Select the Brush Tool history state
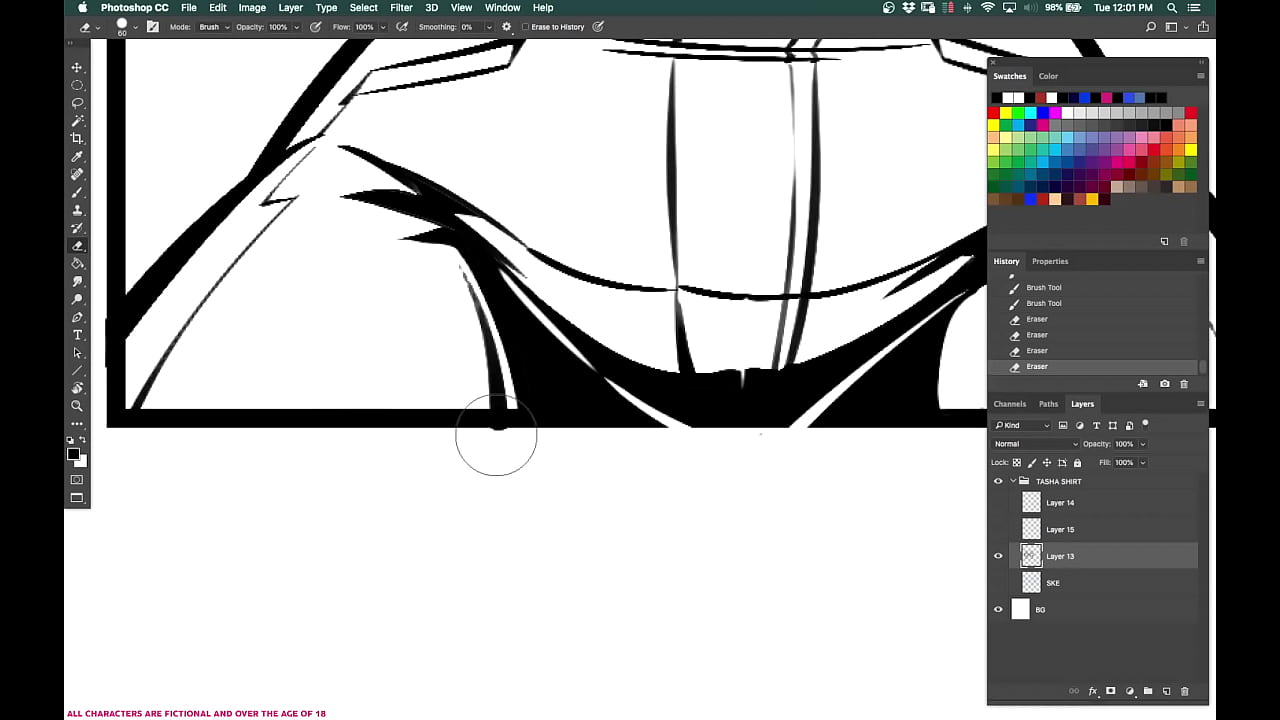Viewport: 1280px width, 720px height. pos(1043,288)
